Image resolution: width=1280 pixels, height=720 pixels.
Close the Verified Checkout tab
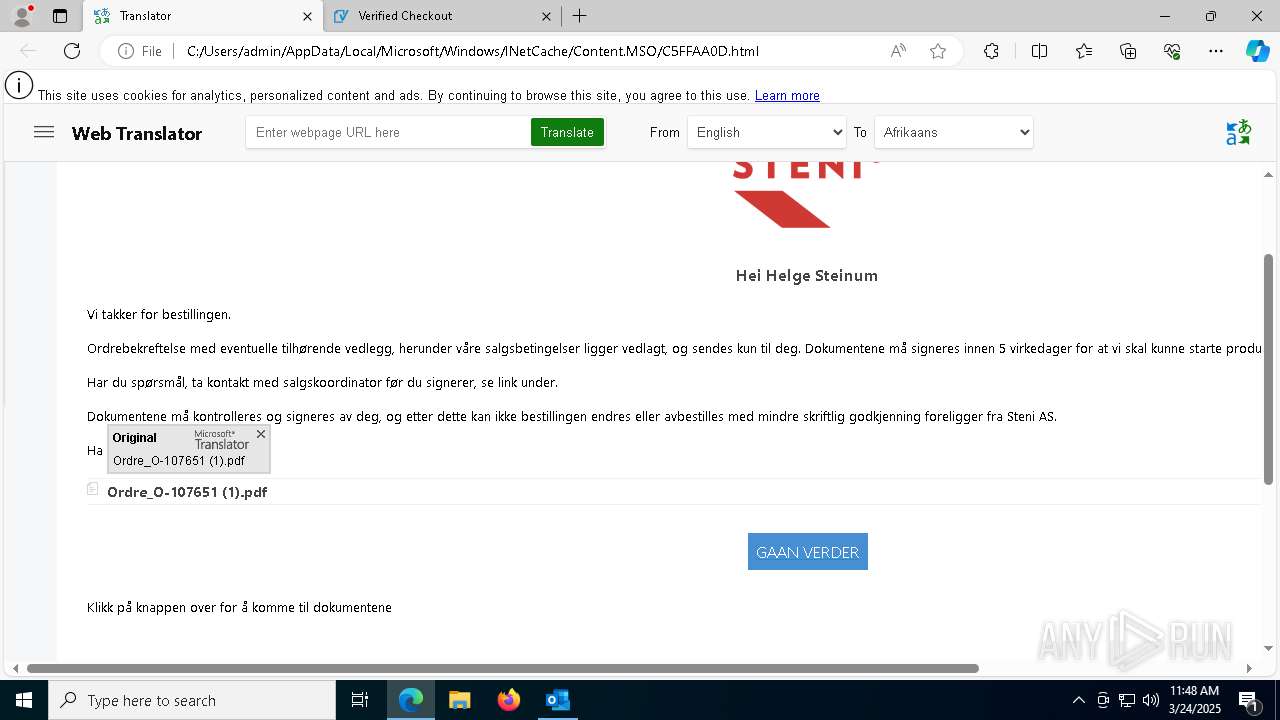point(546,16)
